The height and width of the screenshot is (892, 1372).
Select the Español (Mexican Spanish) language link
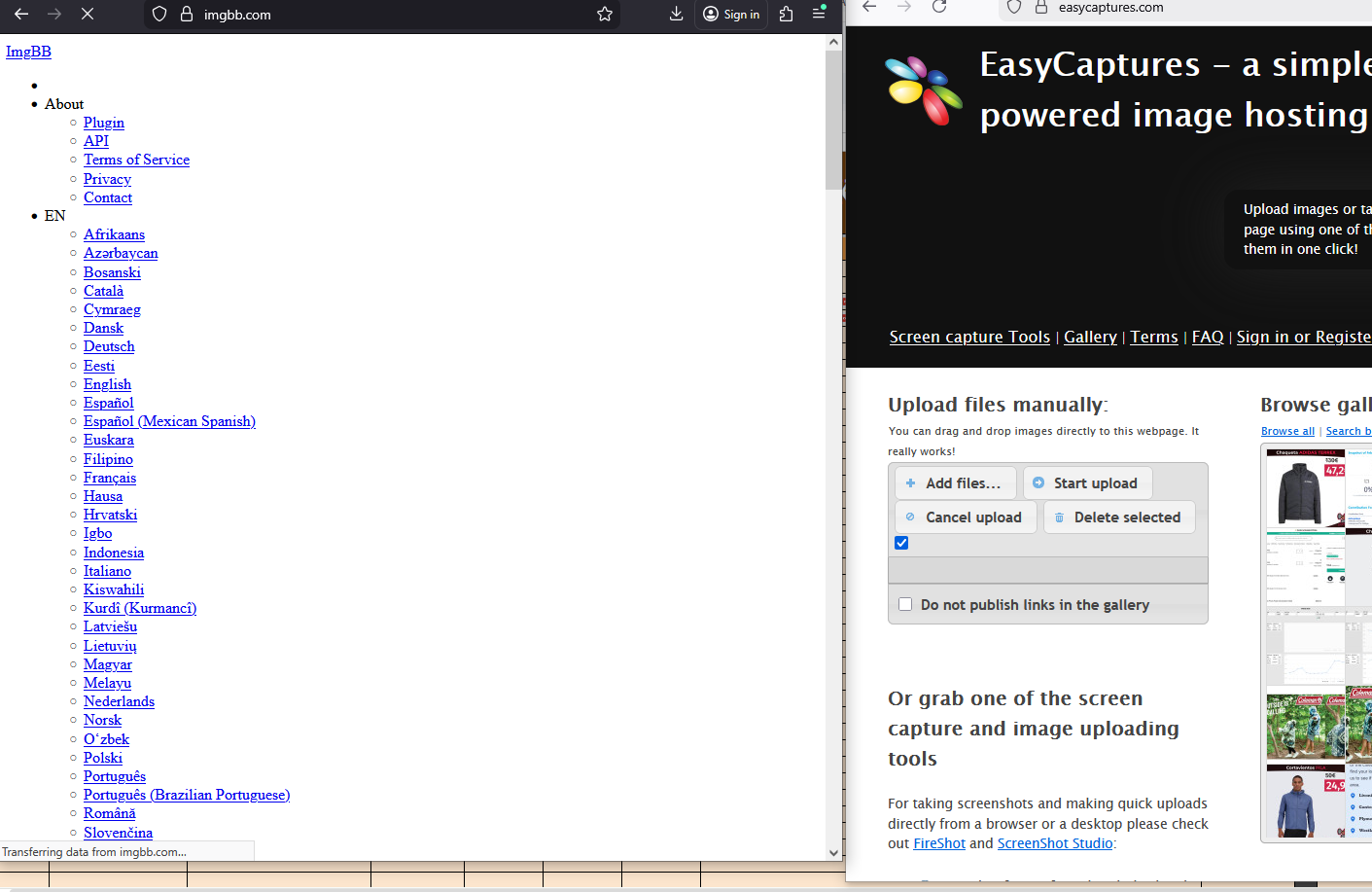(169, 421)
